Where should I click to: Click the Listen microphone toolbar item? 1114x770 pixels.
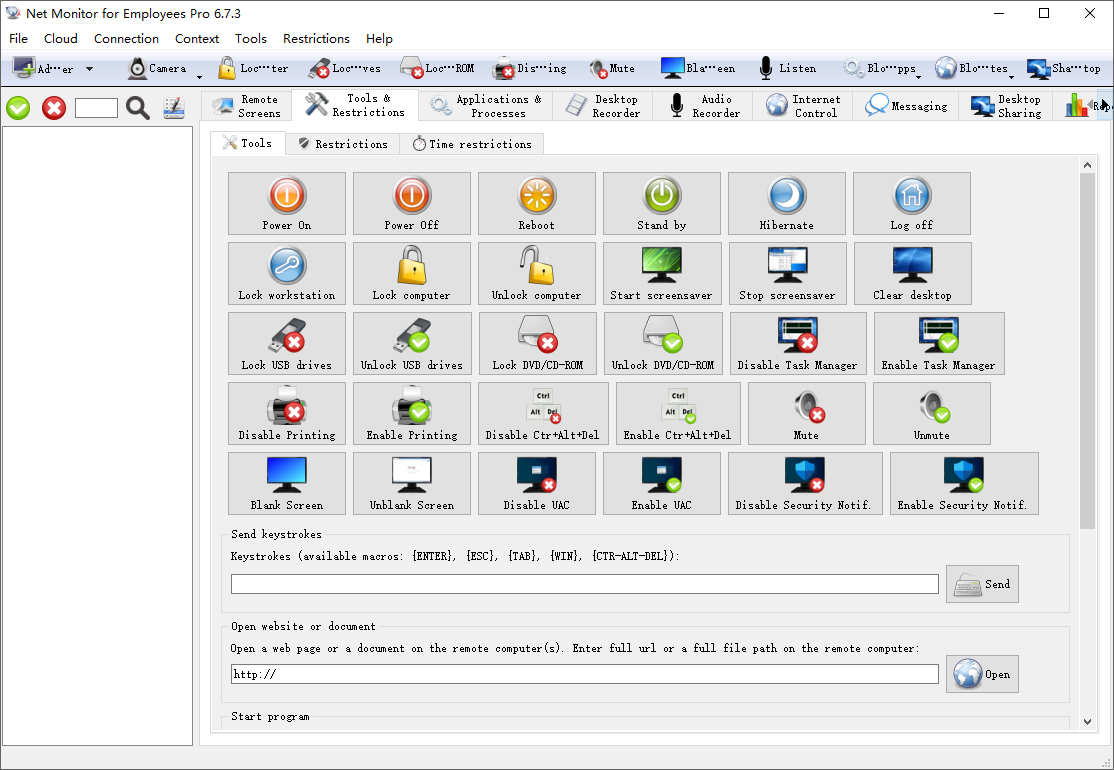(787, 68)
